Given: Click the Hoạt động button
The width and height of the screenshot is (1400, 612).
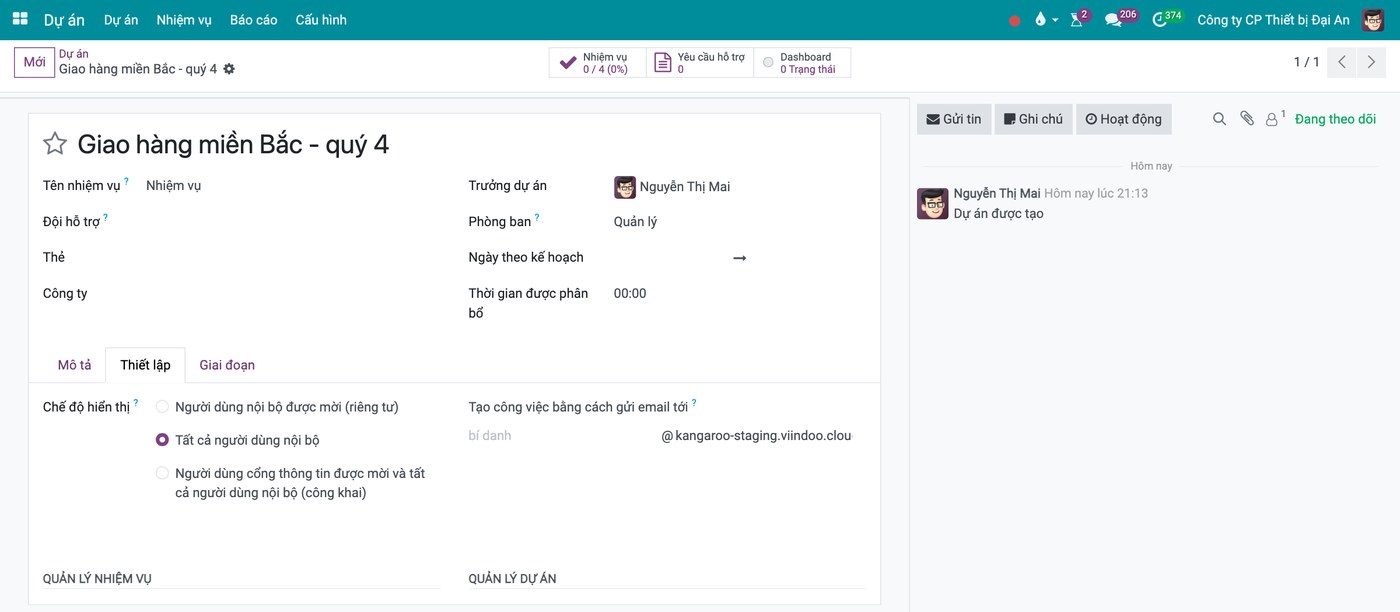Looking at the screenshot, I should 1124,119.
